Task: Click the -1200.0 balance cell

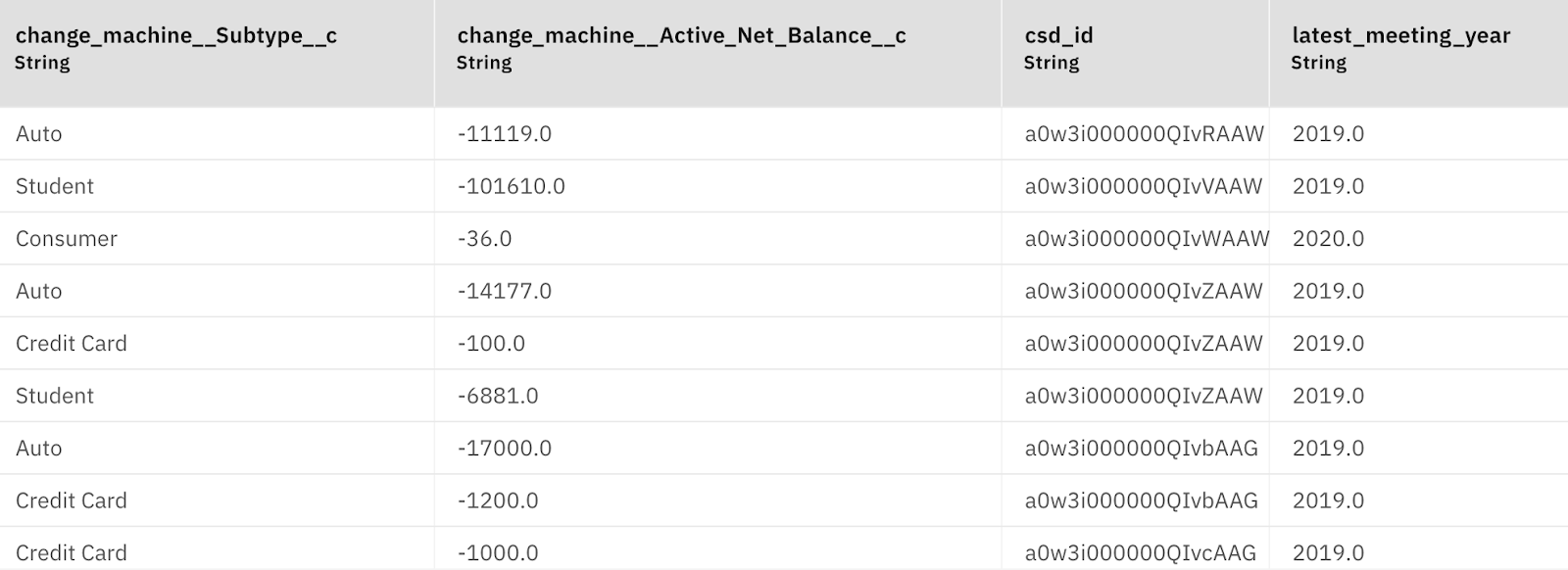Action: pos(498,500)
